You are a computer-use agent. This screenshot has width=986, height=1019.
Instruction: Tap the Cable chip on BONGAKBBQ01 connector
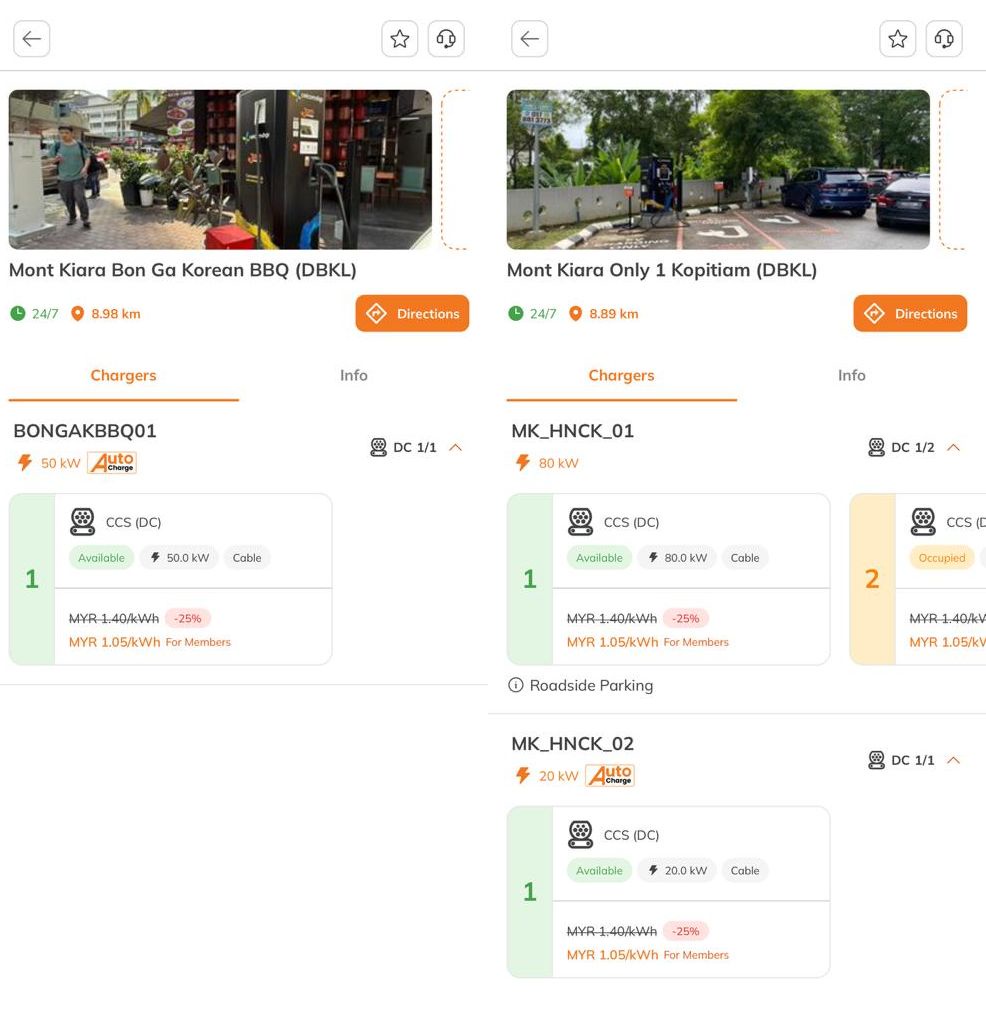pyautogui.click(x=247, y=558)
